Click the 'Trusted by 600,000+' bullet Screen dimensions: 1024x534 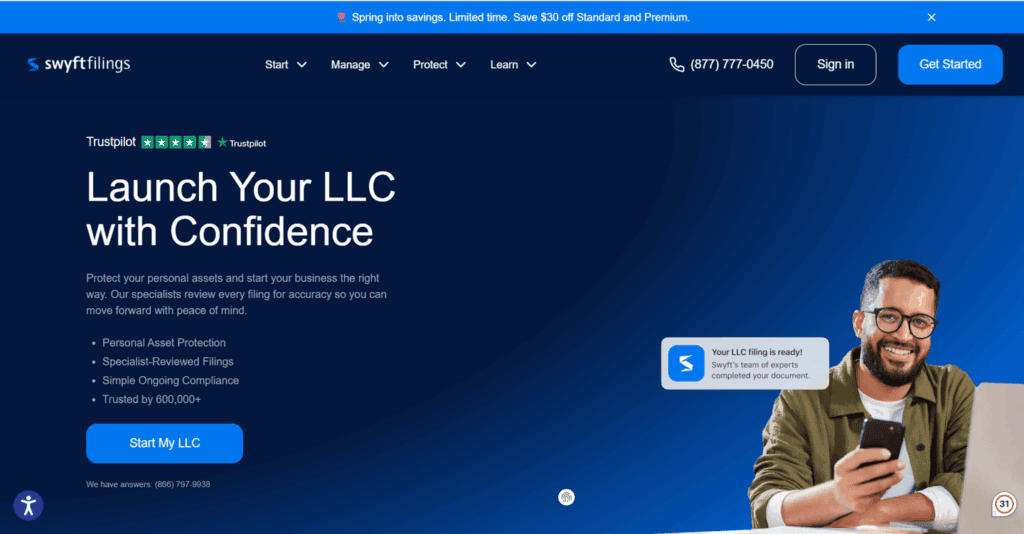pos(152,400)
